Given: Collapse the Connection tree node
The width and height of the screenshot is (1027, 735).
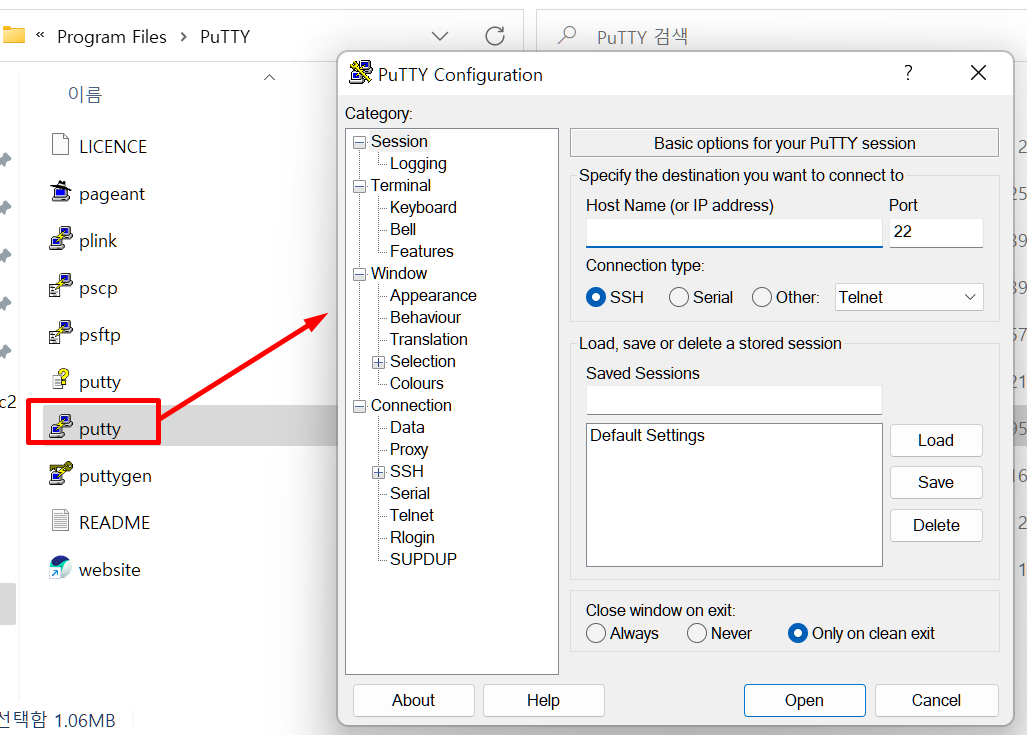Looking at the screenshot, I should (x=360, y=406).
